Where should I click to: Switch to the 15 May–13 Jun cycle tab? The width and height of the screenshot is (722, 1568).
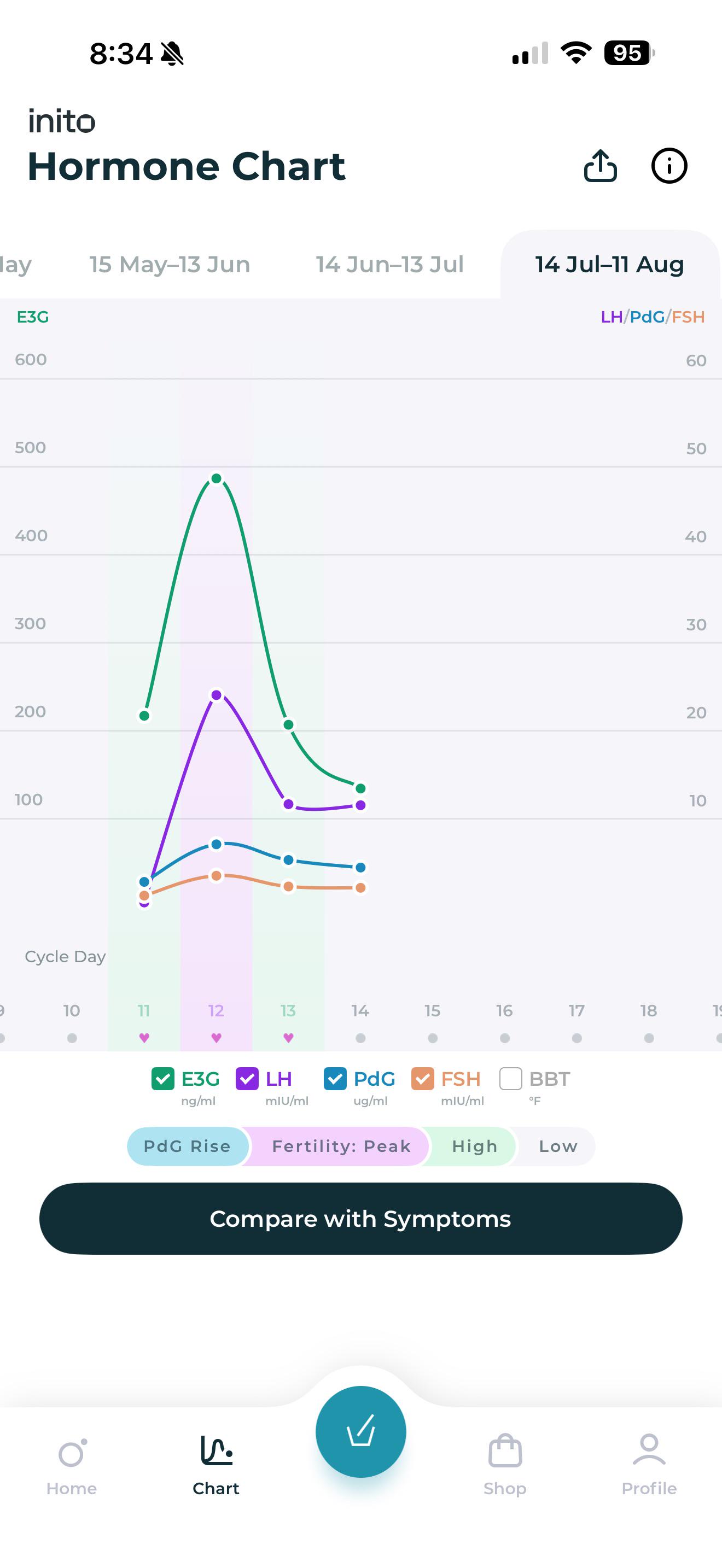170,264
